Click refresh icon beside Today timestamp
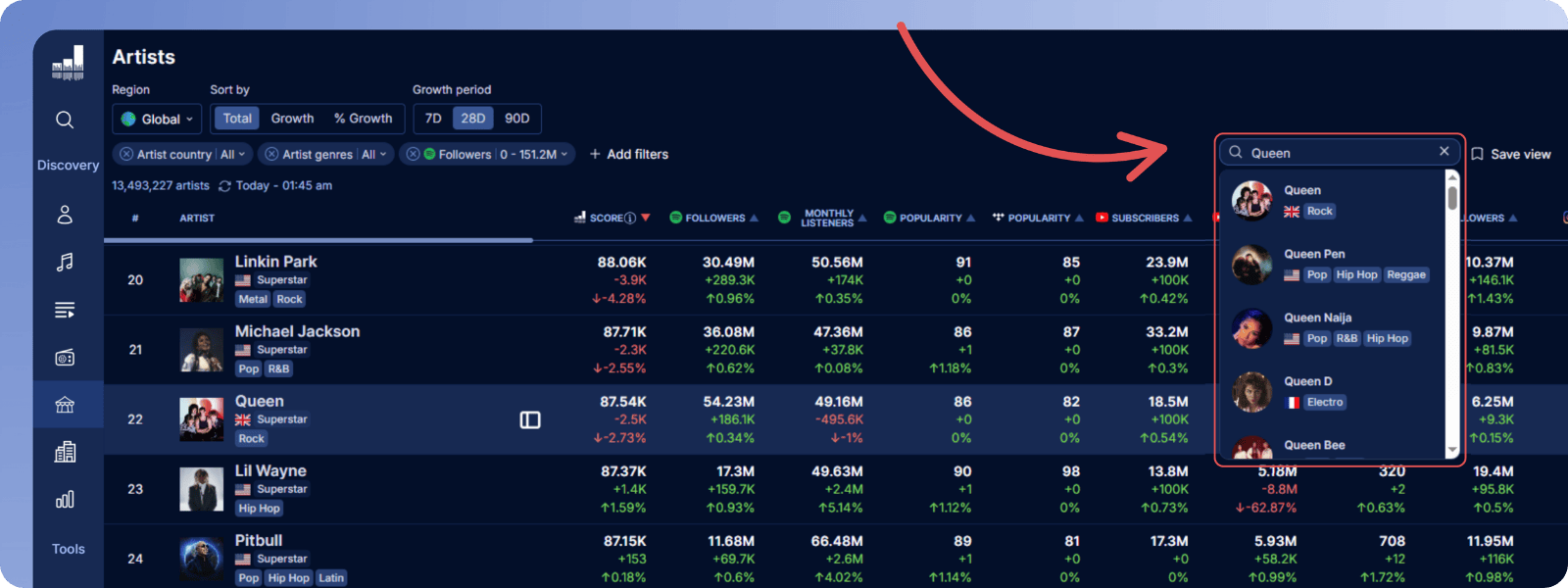Viewport: 1568px width, 588px height. pyautogui.click(x=224, y=186)
